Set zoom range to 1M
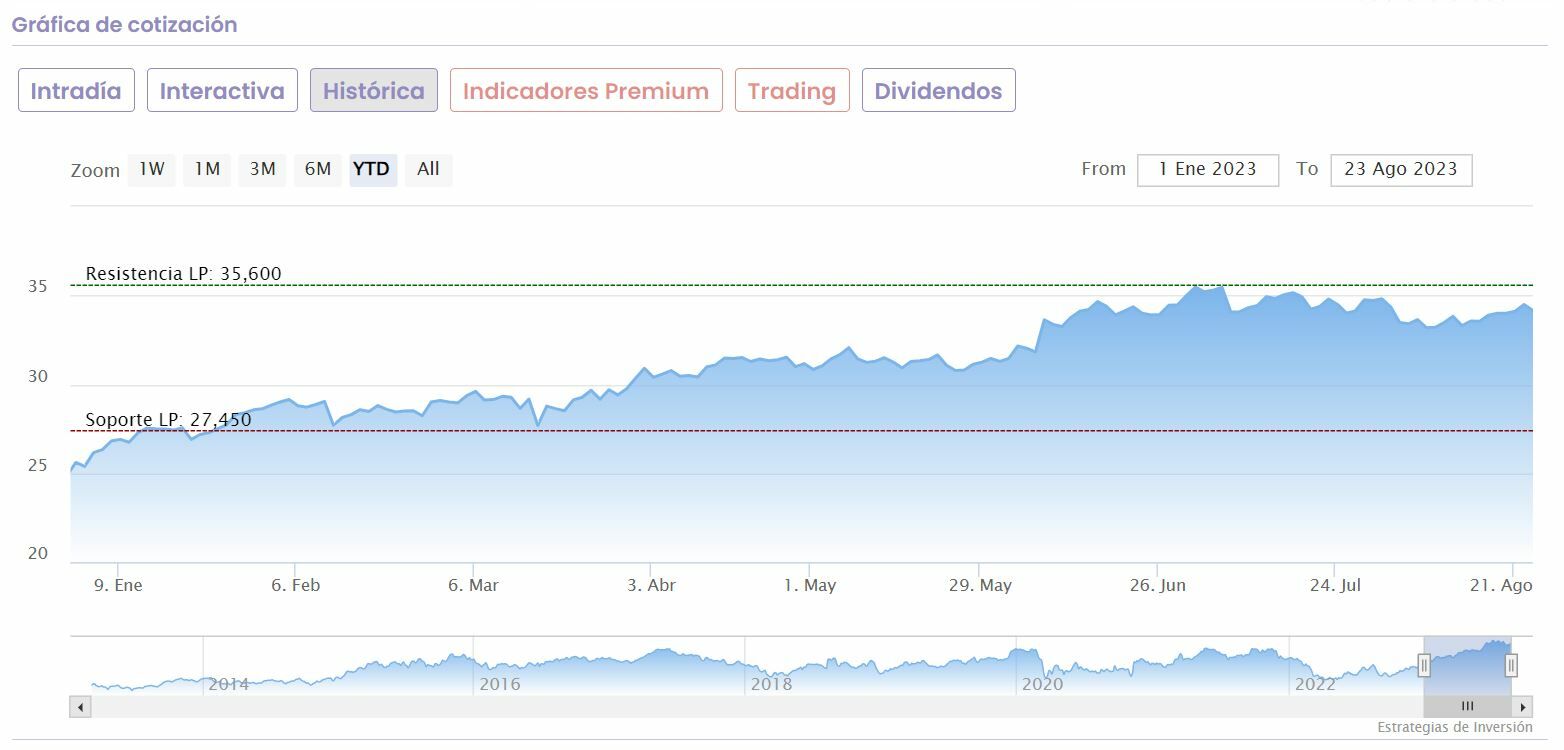Screen dimensions: 1564x750 pyautogui.click(x=207, y=169)
